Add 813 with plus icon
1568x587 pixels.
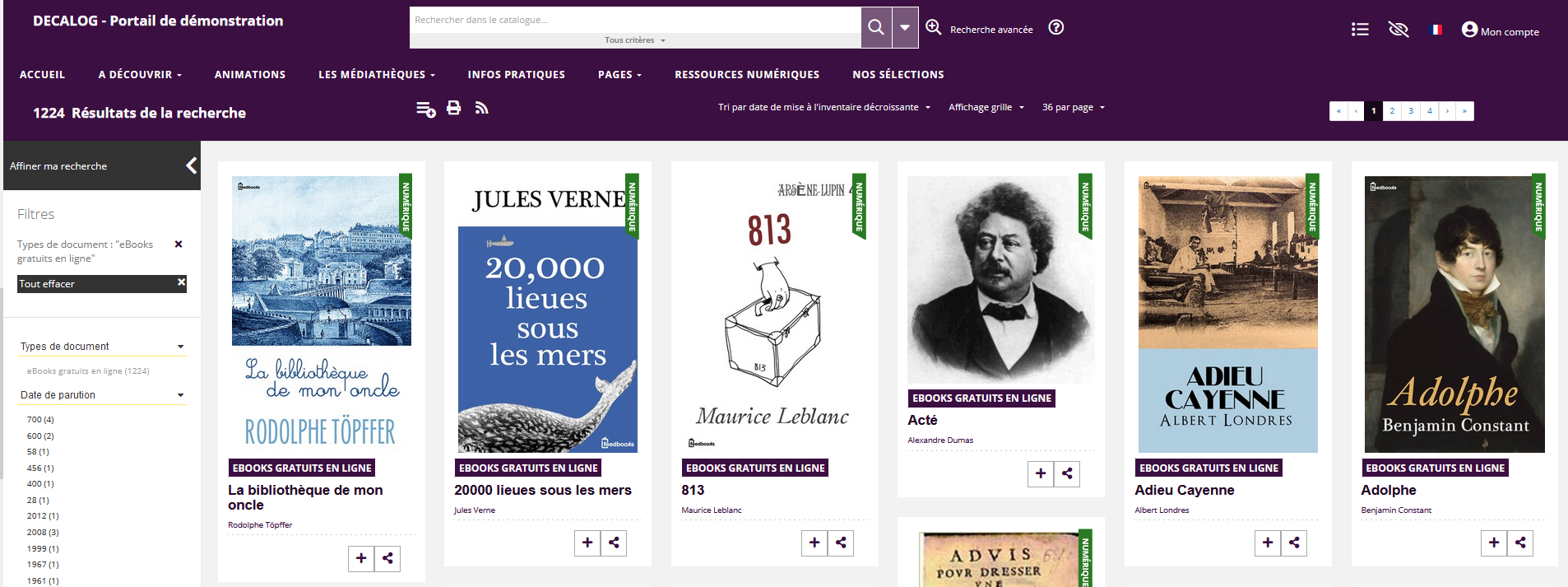coord(814,543)
